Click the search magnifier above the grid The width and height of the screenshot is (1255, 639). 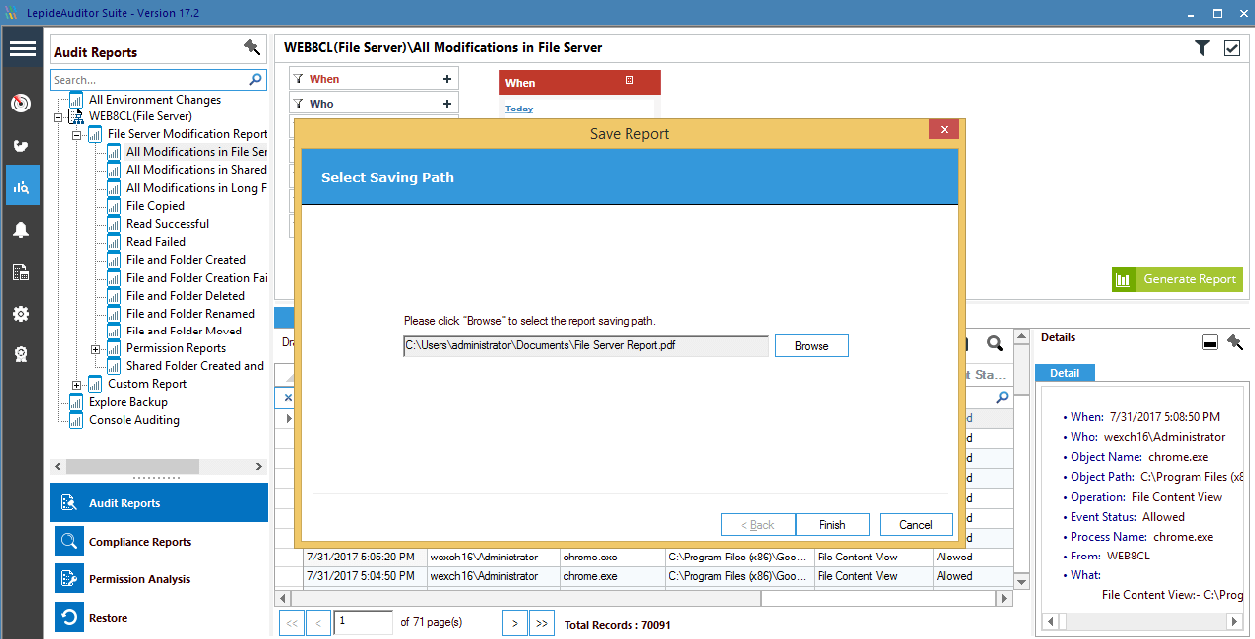point(995,343)
